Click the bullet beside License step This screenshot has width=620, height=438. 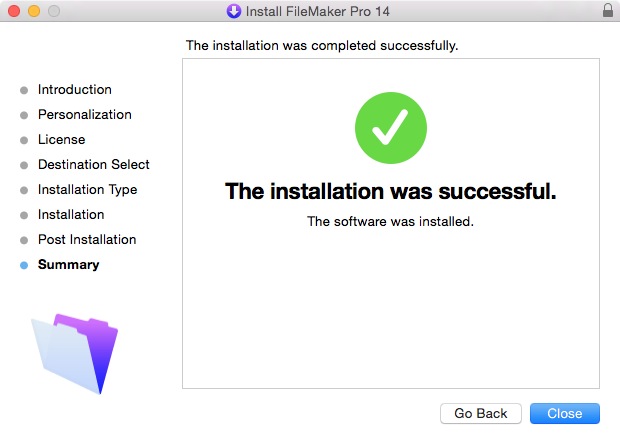(24, 140)
